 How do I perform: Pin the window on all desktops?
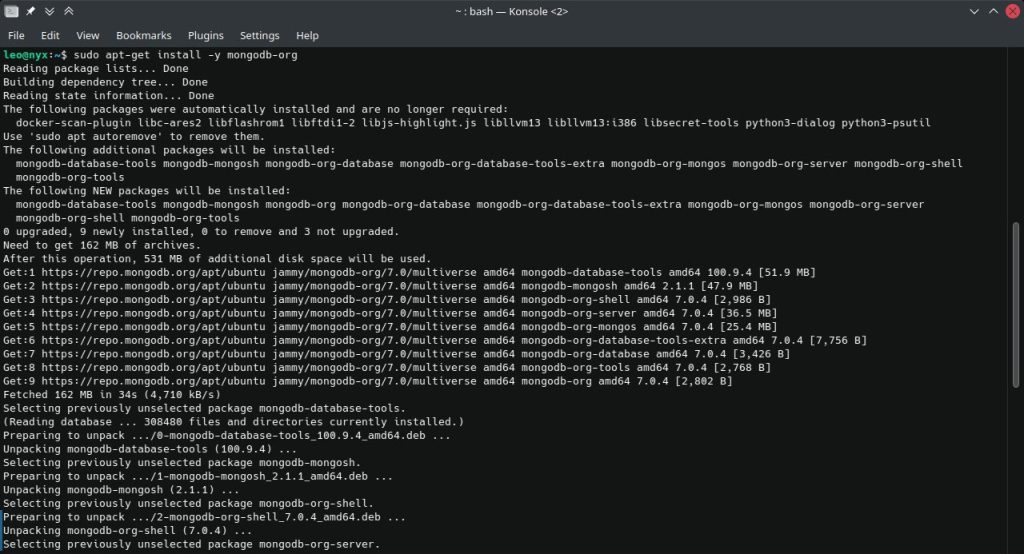pos(31,11)
